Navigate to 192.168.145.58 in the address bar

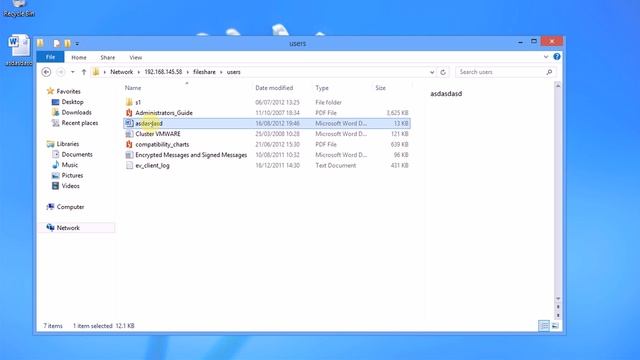click(163, 72)
